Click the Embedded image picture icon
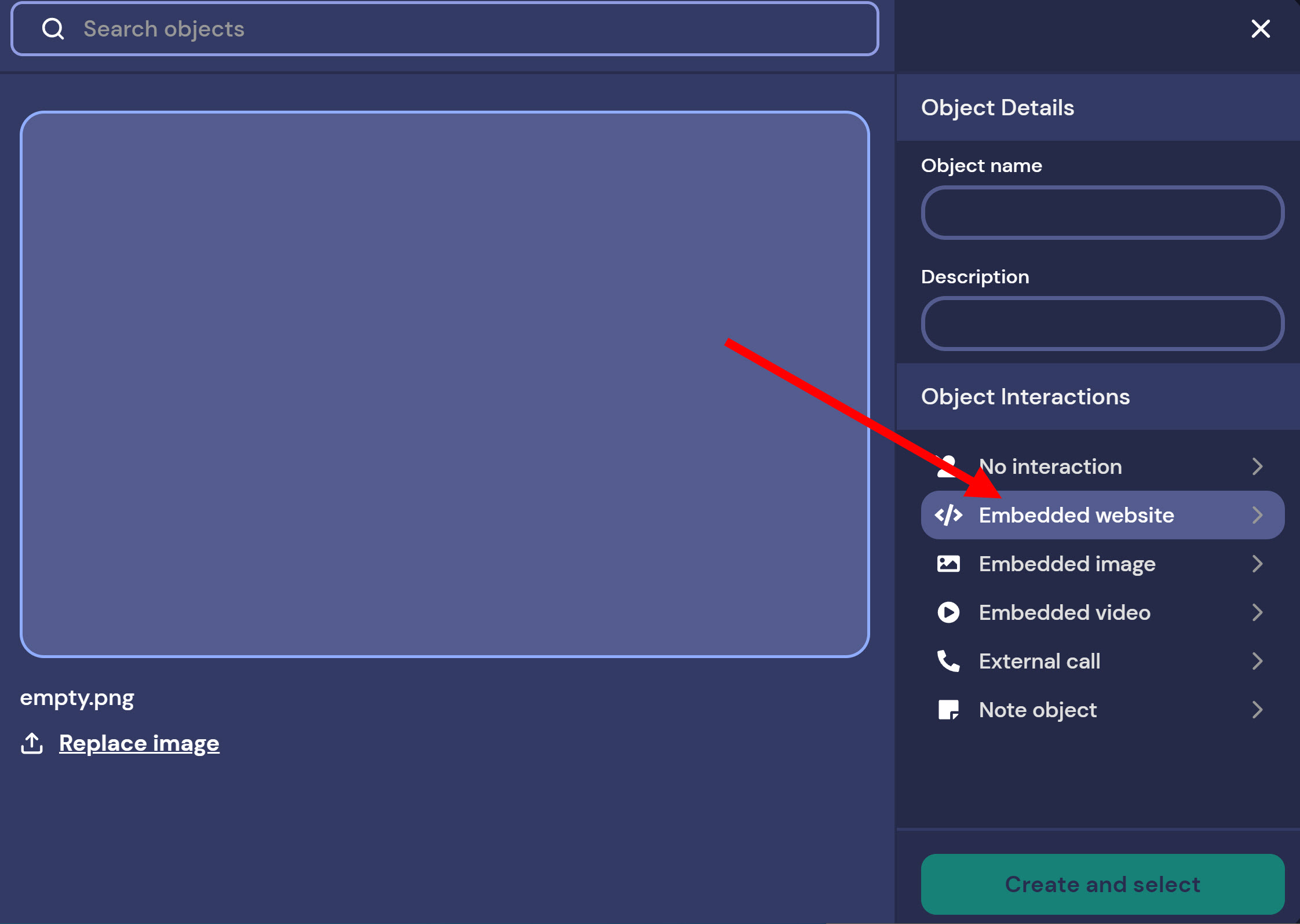Viewport: 1300px width, 924px height. [x=948, y=564]
